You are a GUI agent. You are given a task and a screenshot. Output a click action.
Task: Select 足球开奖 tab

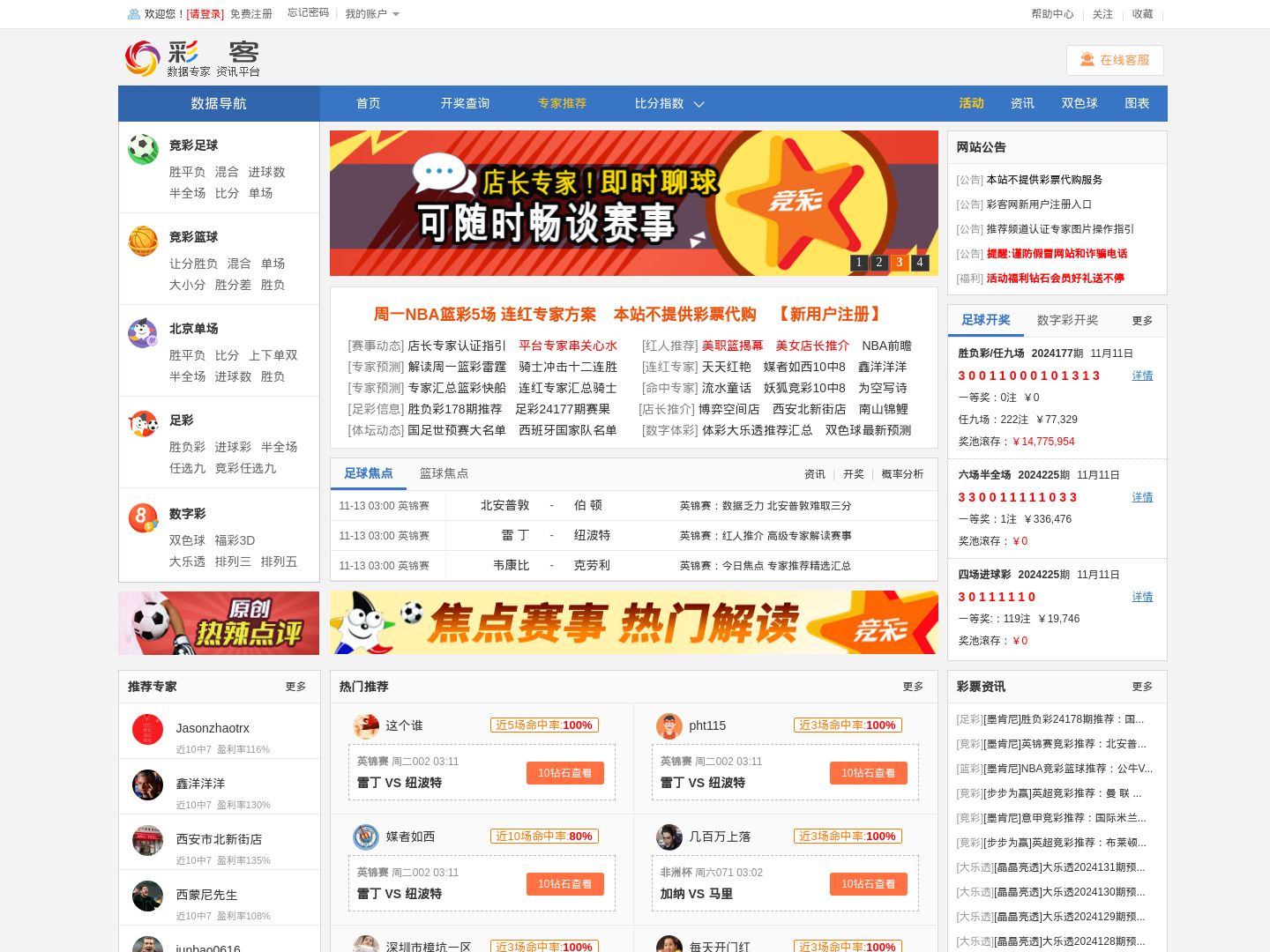(x=986, y=320)
